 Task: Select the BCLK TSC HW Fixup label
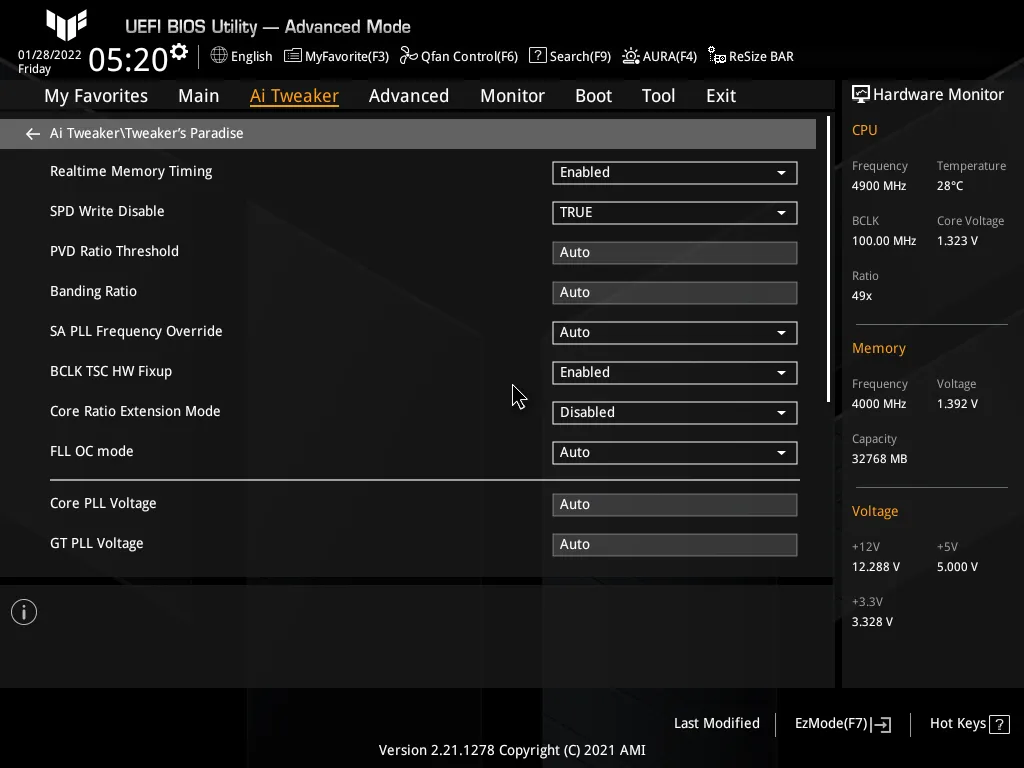click(111, 371)
